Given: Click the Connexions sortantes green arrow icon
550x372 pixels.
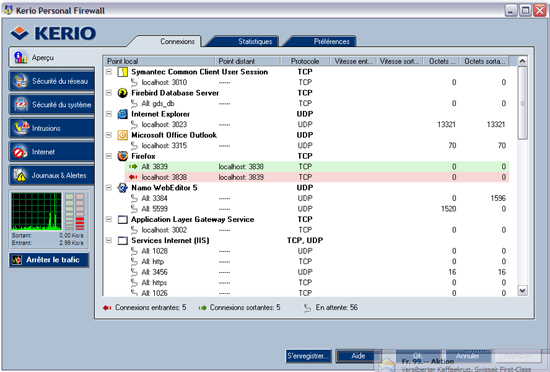Looking at the screenshot, I should [x=202, y=308].
